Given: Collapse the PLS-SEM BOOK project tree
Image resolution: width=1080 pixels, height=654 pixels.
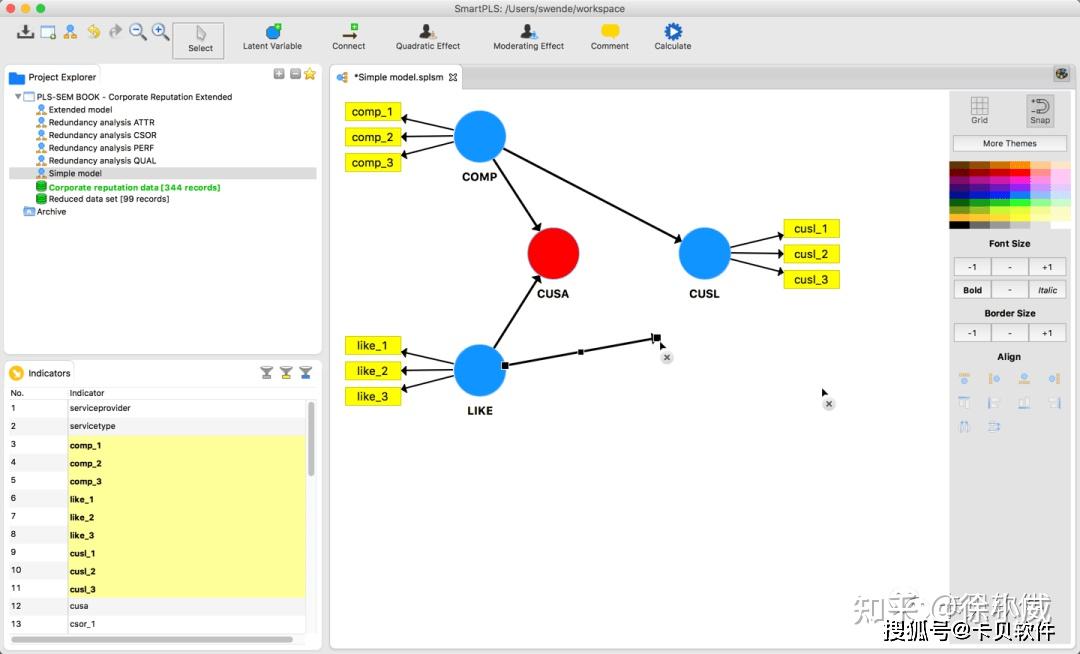Looking at the screenshot, I should tap(18, 97).
